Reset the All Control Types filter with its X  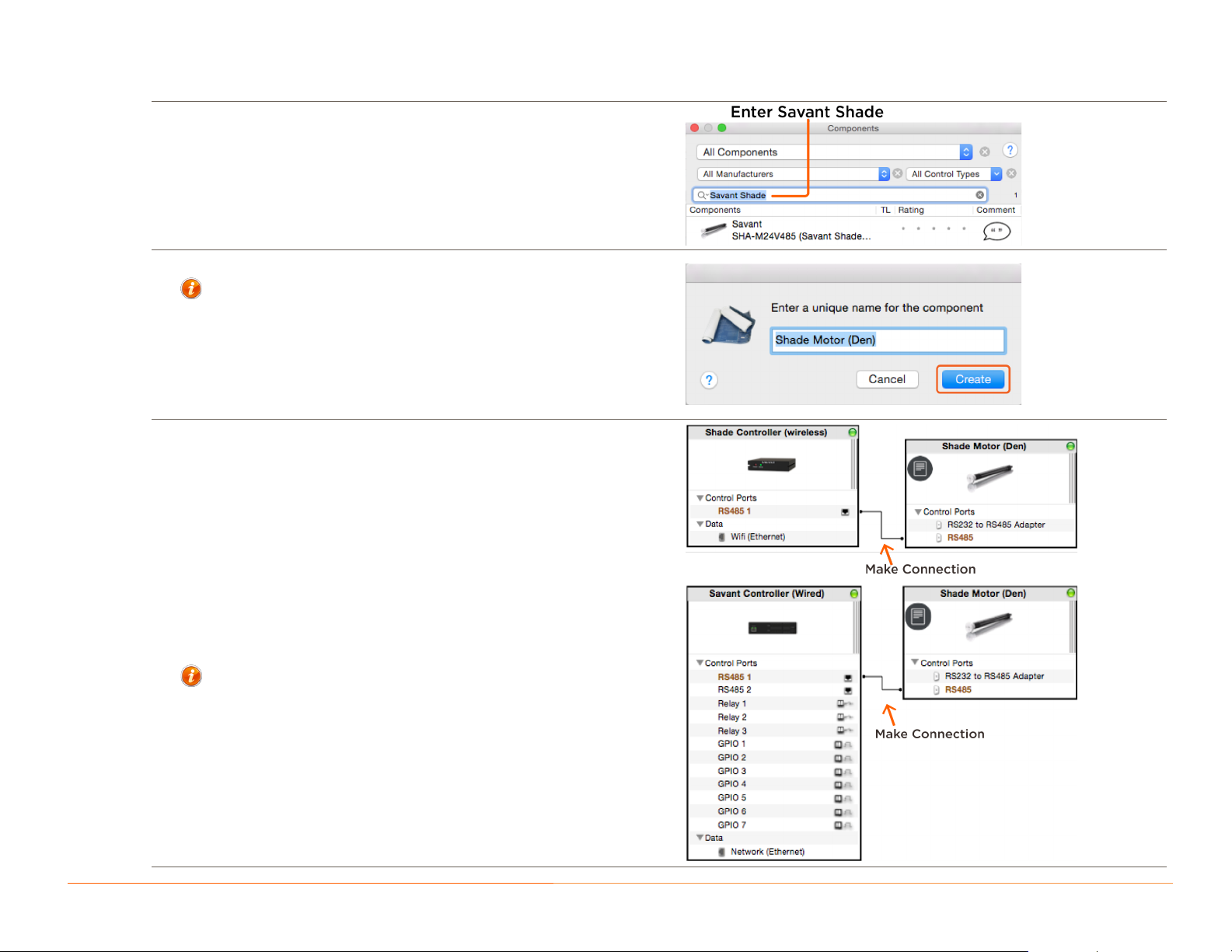(x=1011, y=174)
